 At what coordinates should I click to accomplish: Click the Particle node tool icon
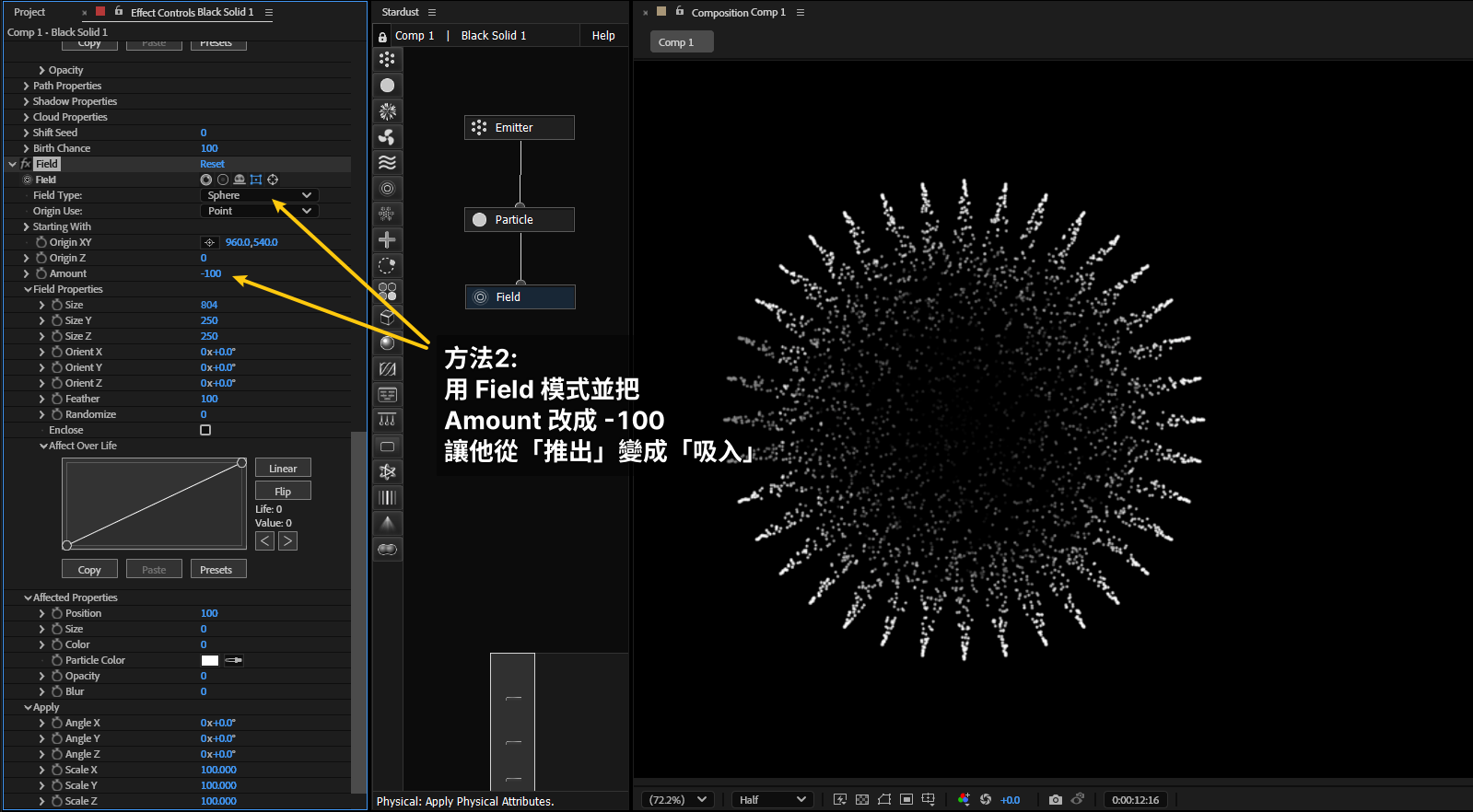point(387,86)
